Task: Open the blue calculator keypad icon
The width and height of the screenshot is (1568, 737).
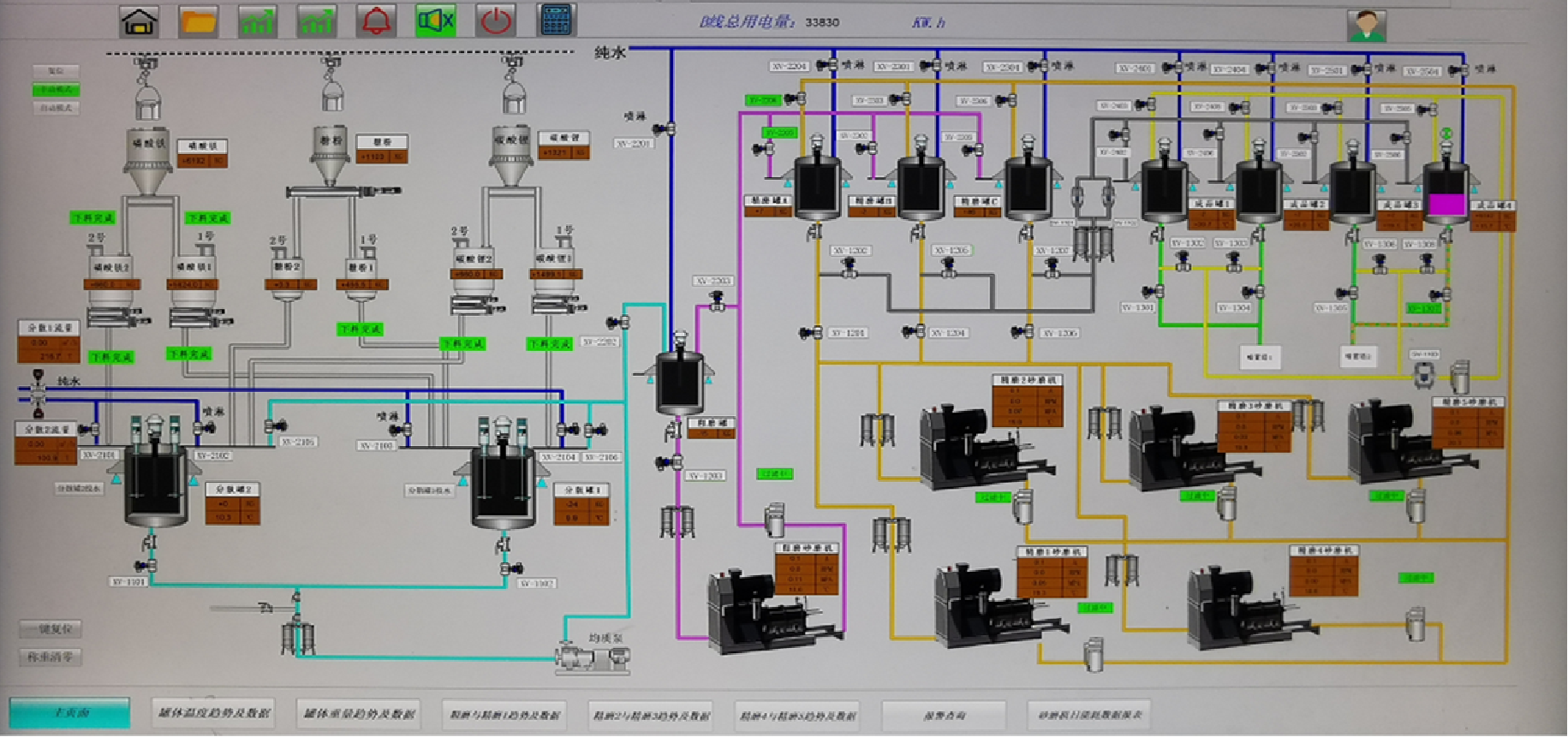Action: pos(556,21)
